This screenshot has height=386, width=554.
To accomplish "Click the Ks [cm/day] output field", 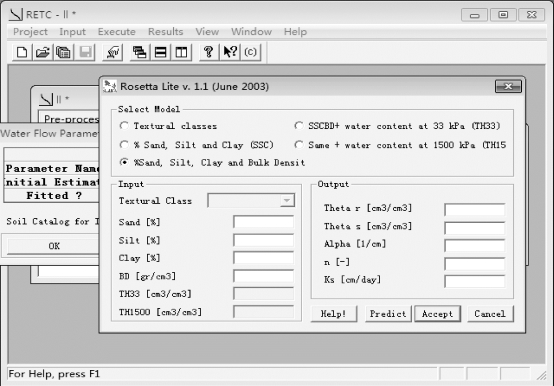I will [x=475, y=281].
